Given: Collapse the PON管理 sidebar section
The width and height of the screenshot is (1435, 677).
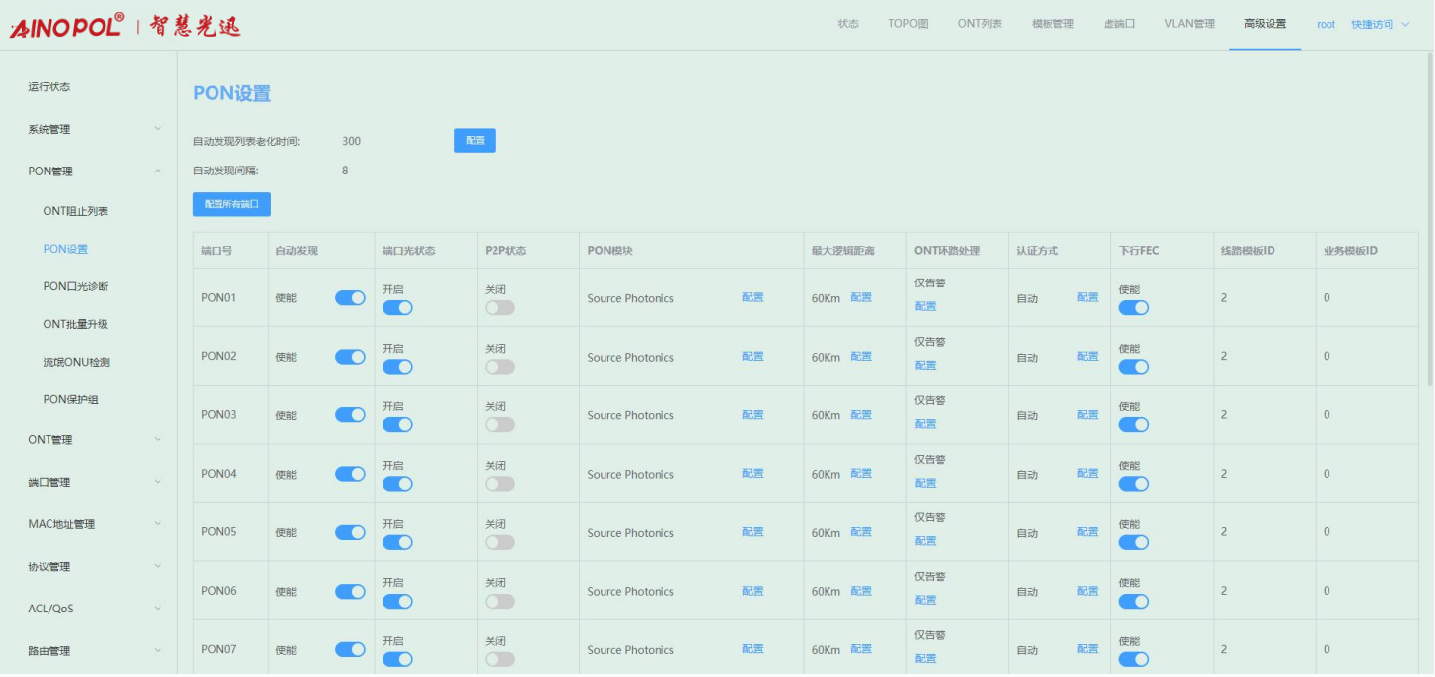Looking at the screenshot, I should point(157,171).
